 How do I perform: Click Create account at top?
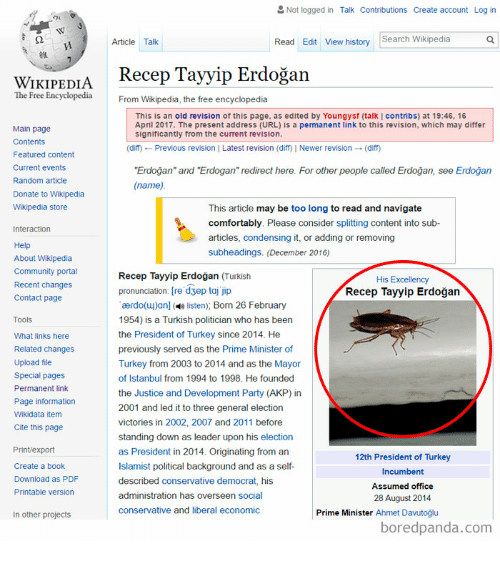(440, 10)
